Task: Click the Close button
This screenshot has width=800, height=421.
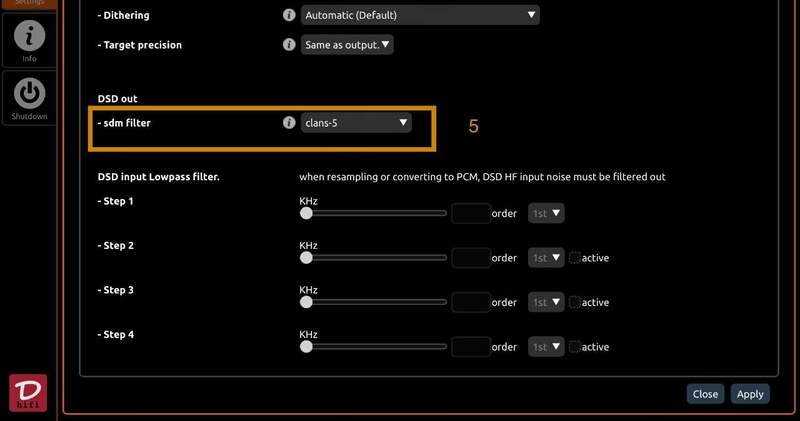Action: click(x=705, y=394)
